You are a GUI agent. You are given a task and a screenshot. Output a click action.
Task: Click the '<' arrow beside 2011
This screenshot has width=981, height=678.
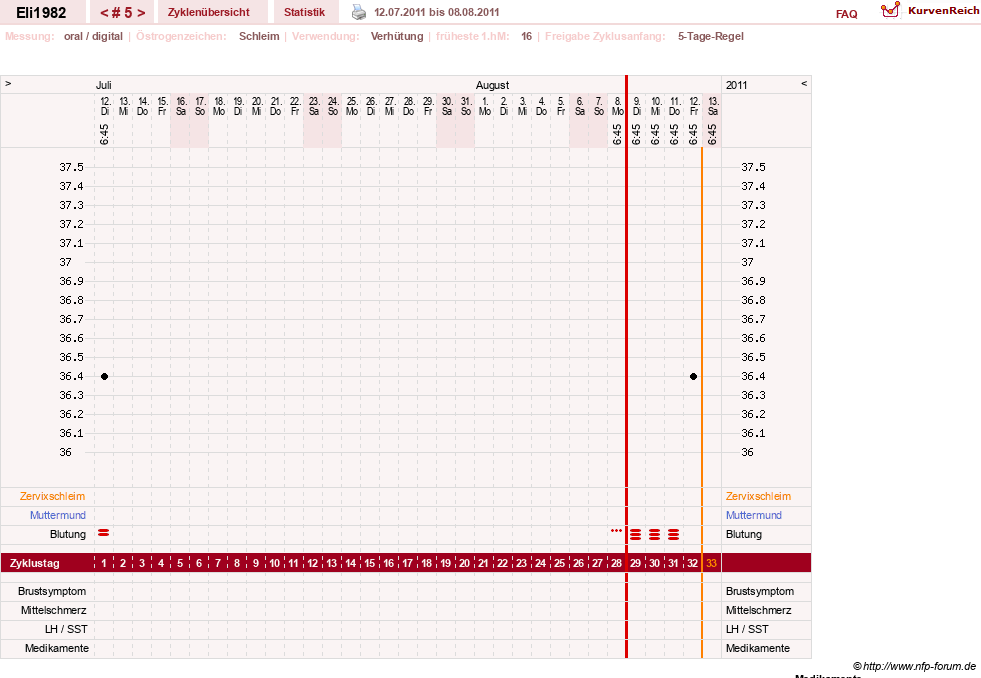(804, 83)
